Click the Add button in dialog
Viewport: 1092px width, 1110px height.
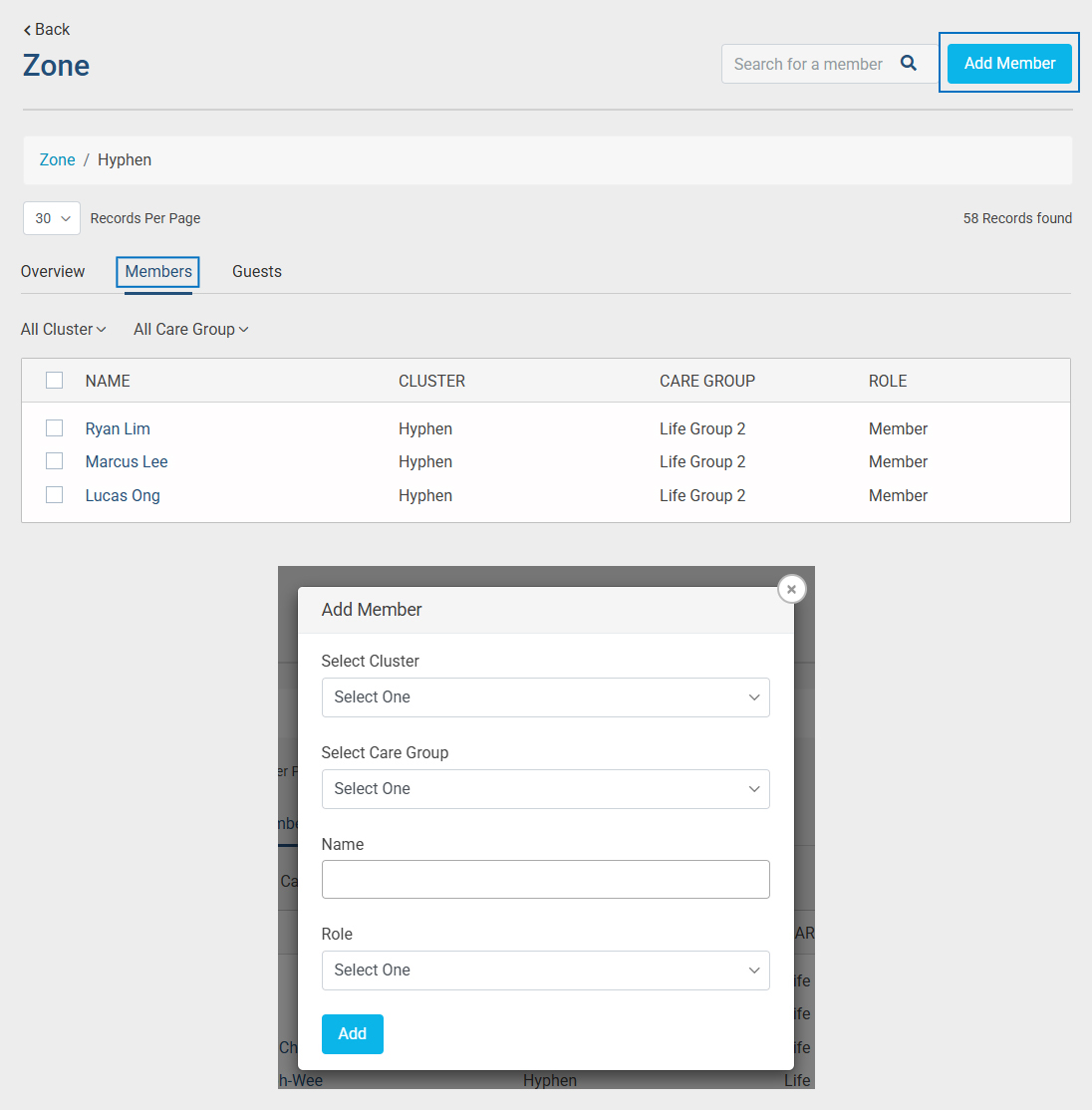[352, 1034]
